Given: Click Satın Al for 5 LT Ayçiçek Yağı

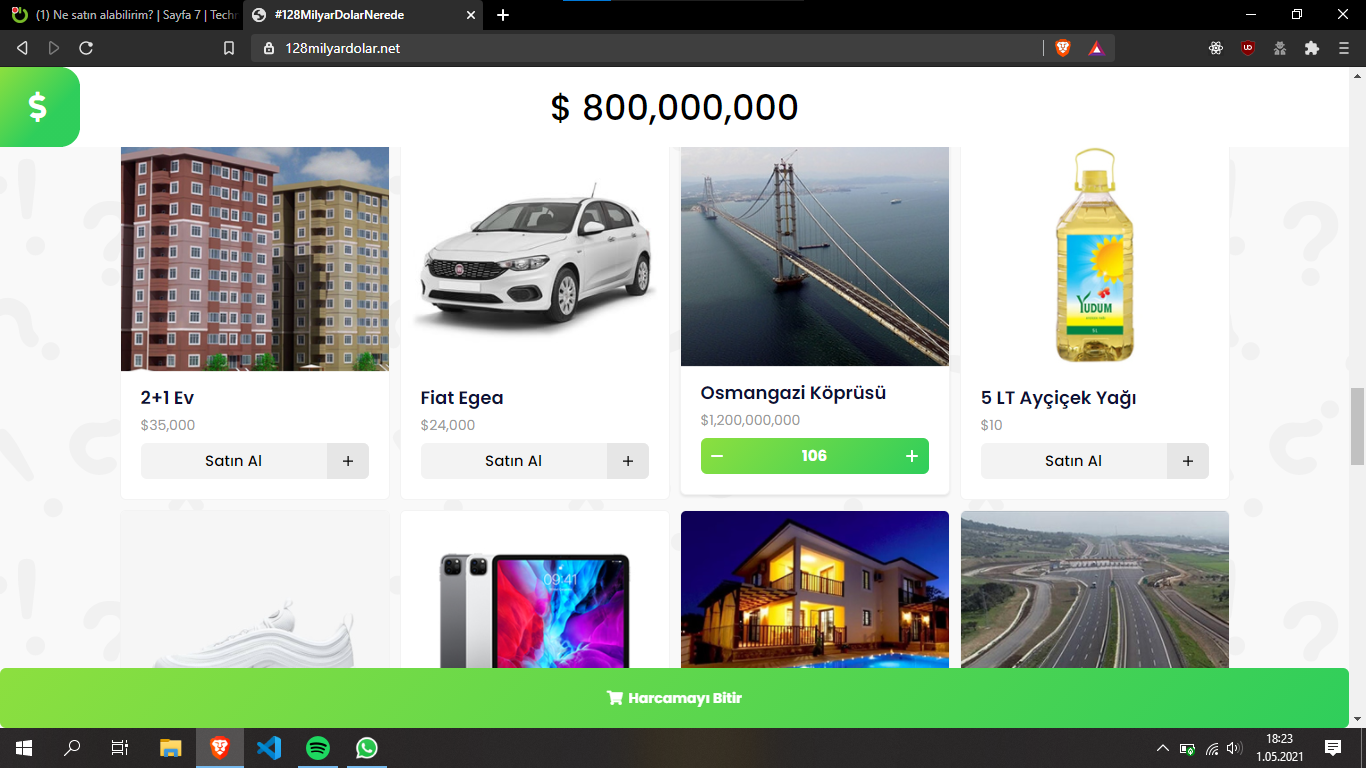Looking at the screenshot, I should [x=1074, y=461].
